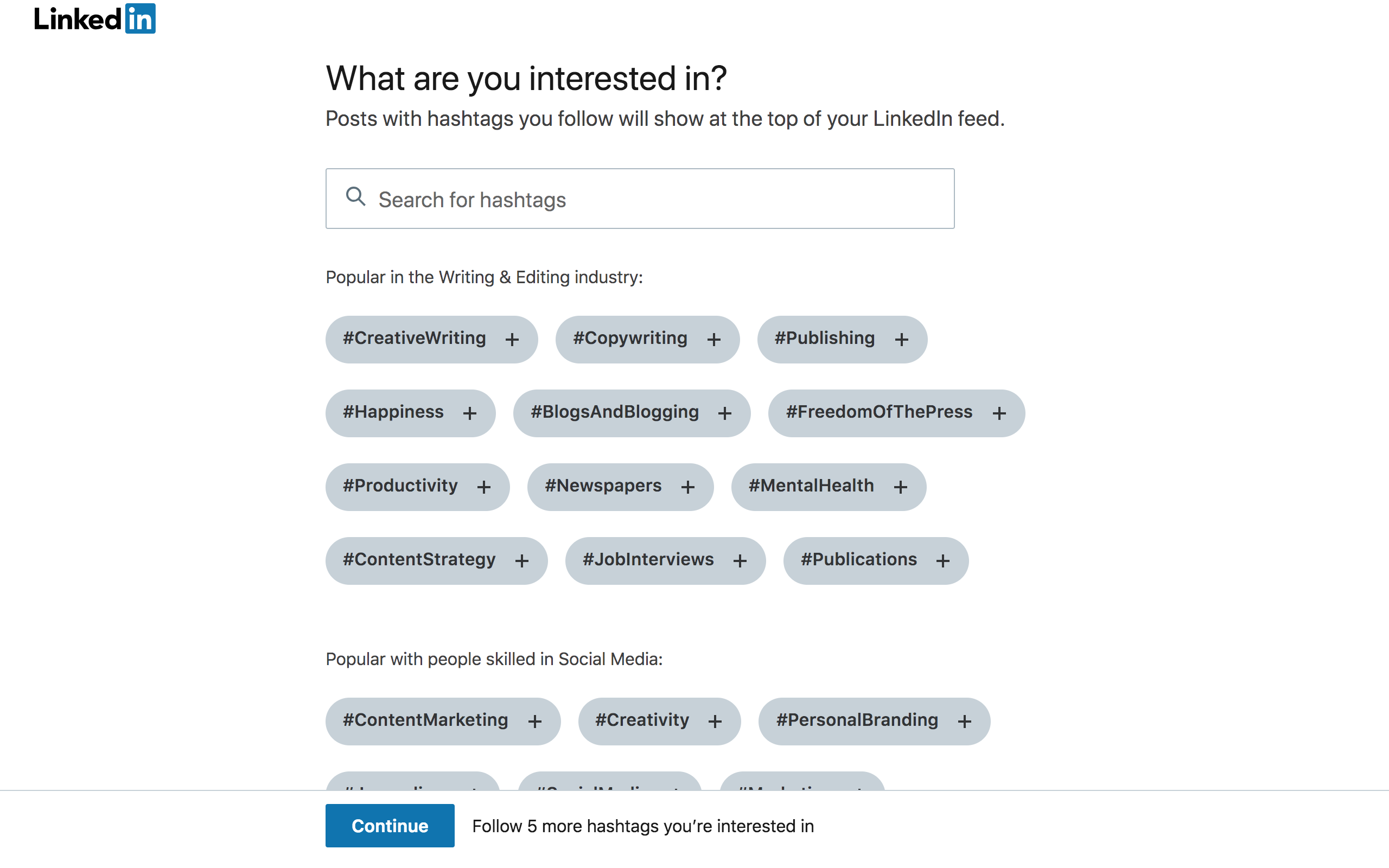Click the plus icon on #Productivity
This screenshot has height=868, width=1389.
(484, 487)
